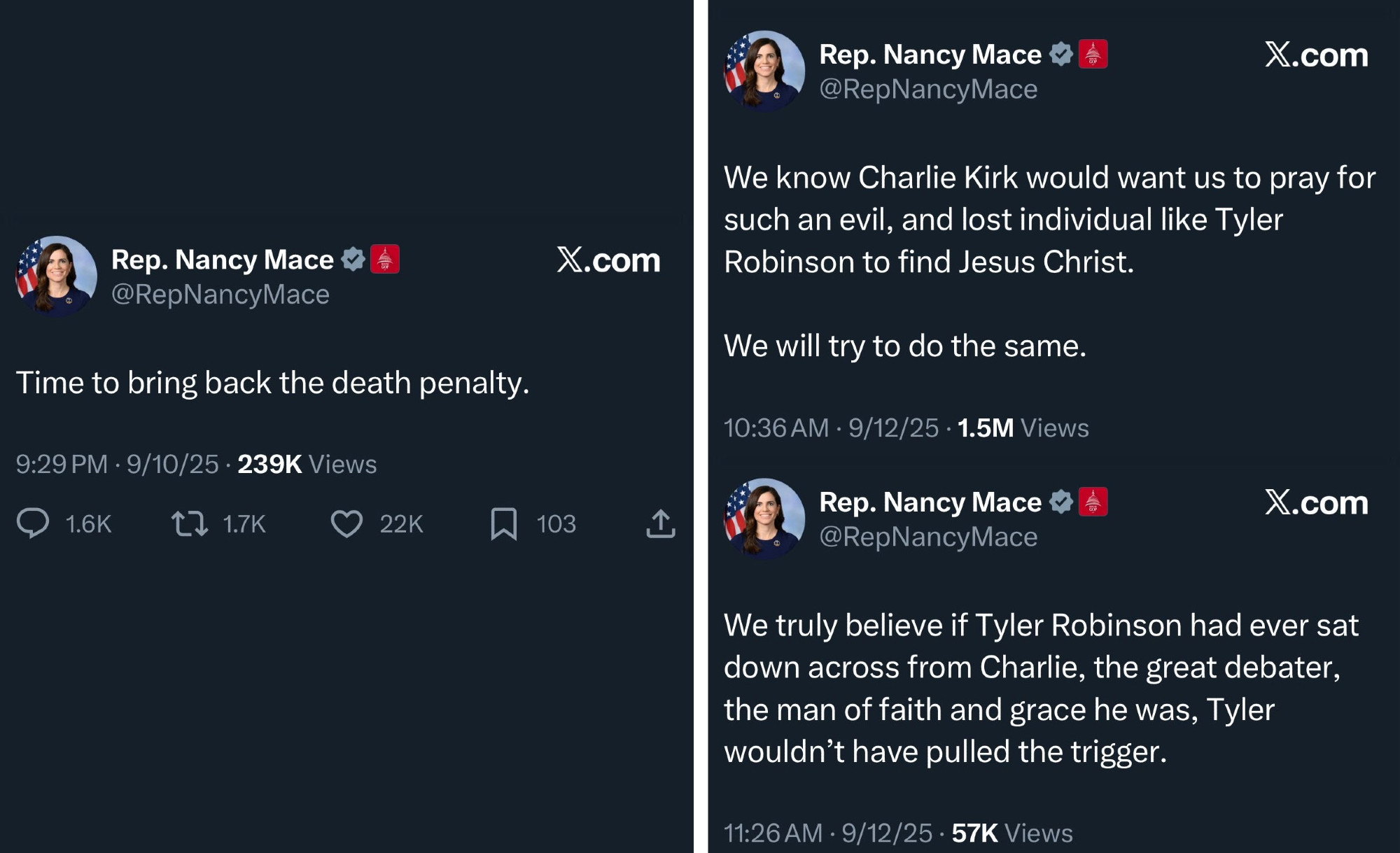The image size is (1400, 853).
Task: Like the death penalty tweet with the heart
Action: point(346,523)
